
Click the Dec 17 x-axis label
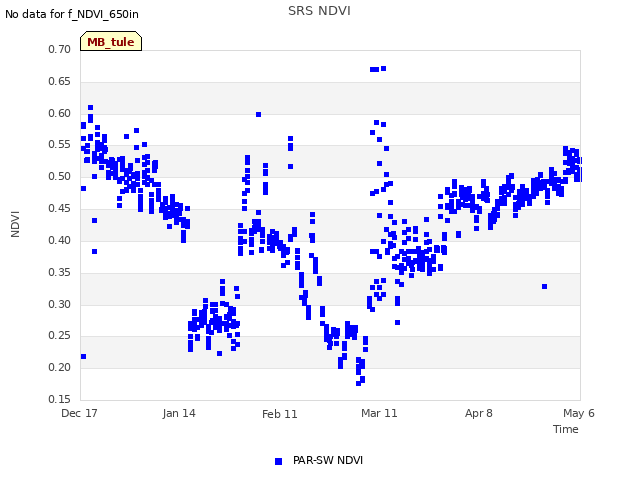[79, 413]
